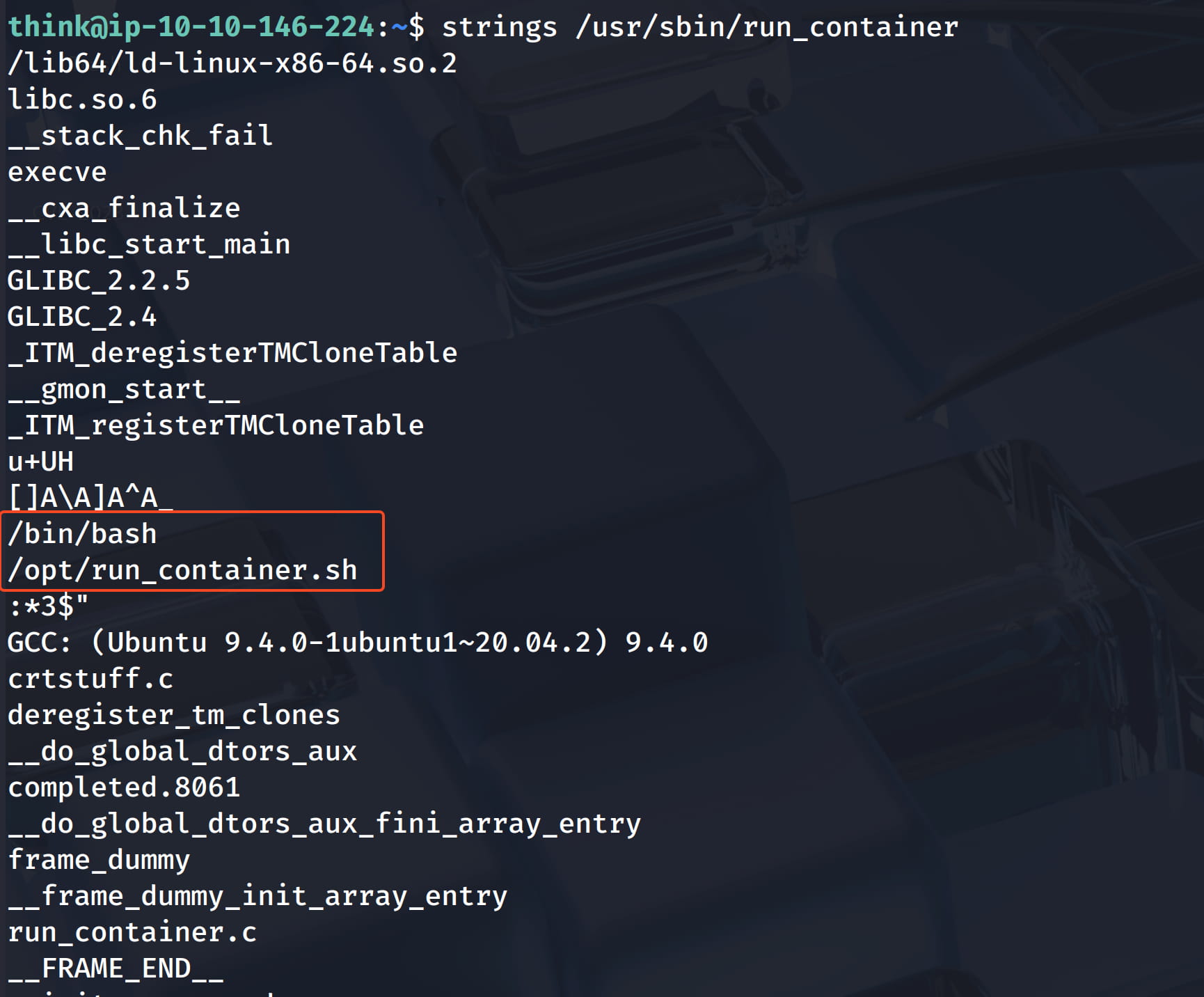The height and width of the screenshot is (997, 1204).
Task: Click the __FRAME_END__ line
Action: click(116, 968)
